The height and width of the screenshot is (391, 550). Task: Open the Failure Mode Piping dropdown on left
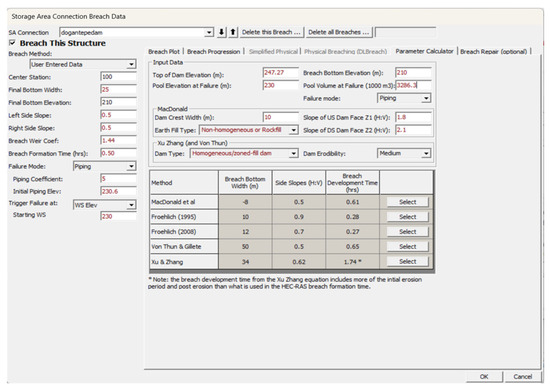pos(131,166)
